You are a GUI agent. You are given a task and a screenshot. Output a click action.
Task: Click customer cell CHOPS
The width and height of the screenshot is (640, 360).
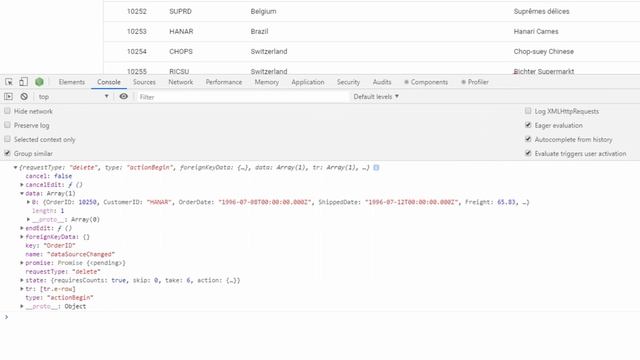pyautogui.click(x=181, y=51)
